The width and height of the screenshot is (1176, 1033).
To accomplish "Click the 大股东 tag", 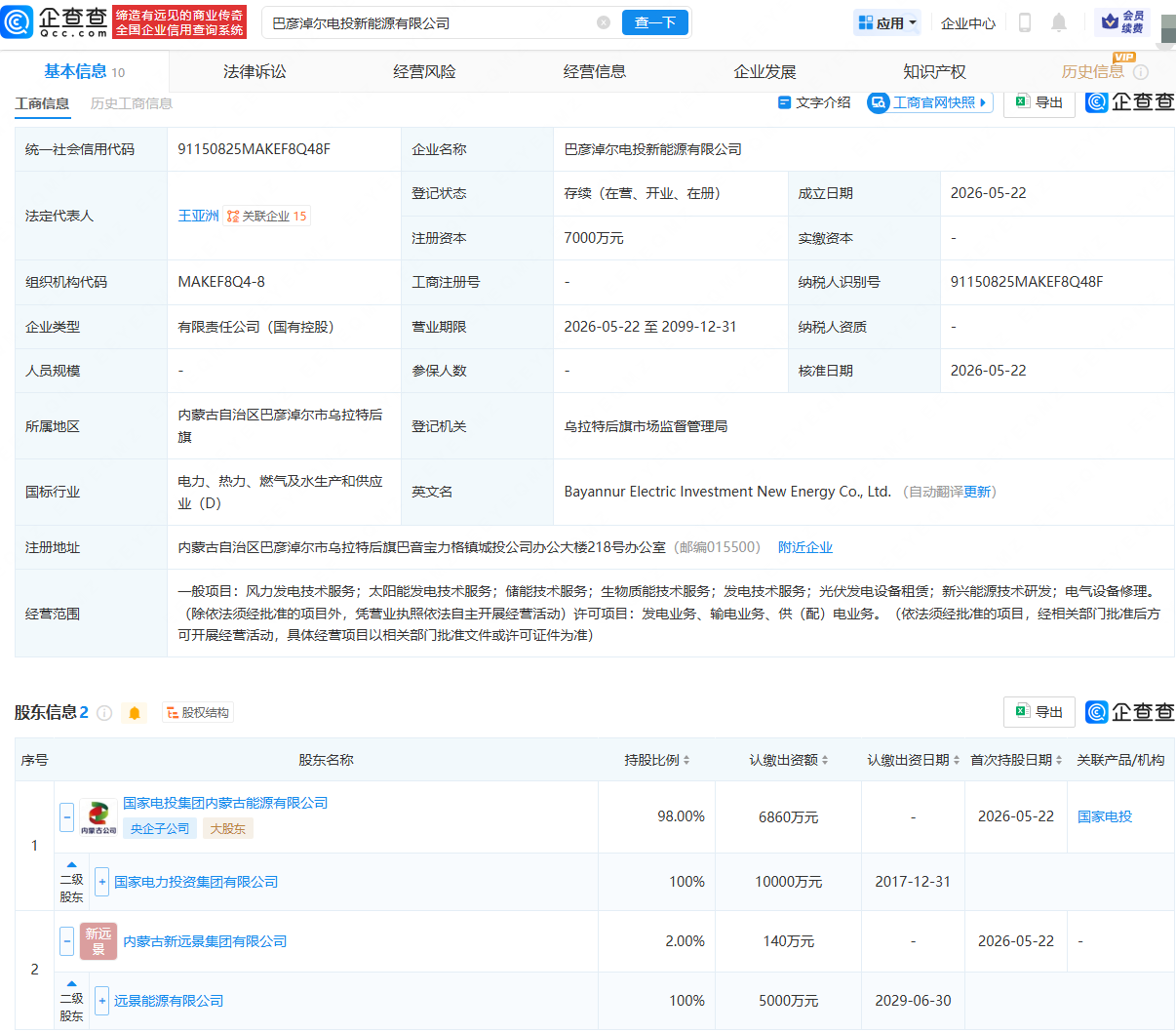I will point(228,828).
